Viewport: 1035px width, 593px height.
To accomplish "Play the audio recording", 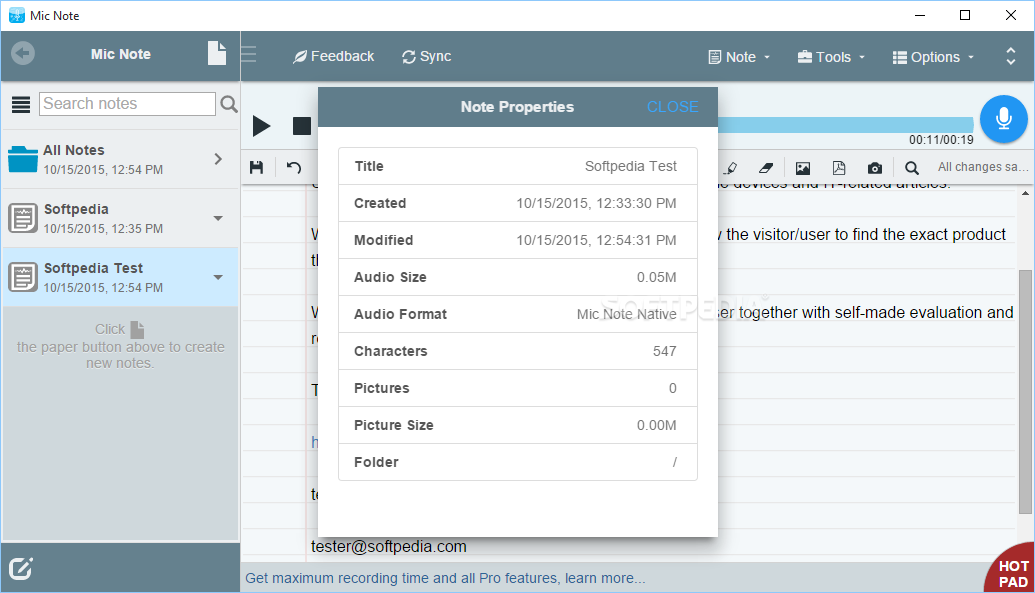I will coord(261,125).
